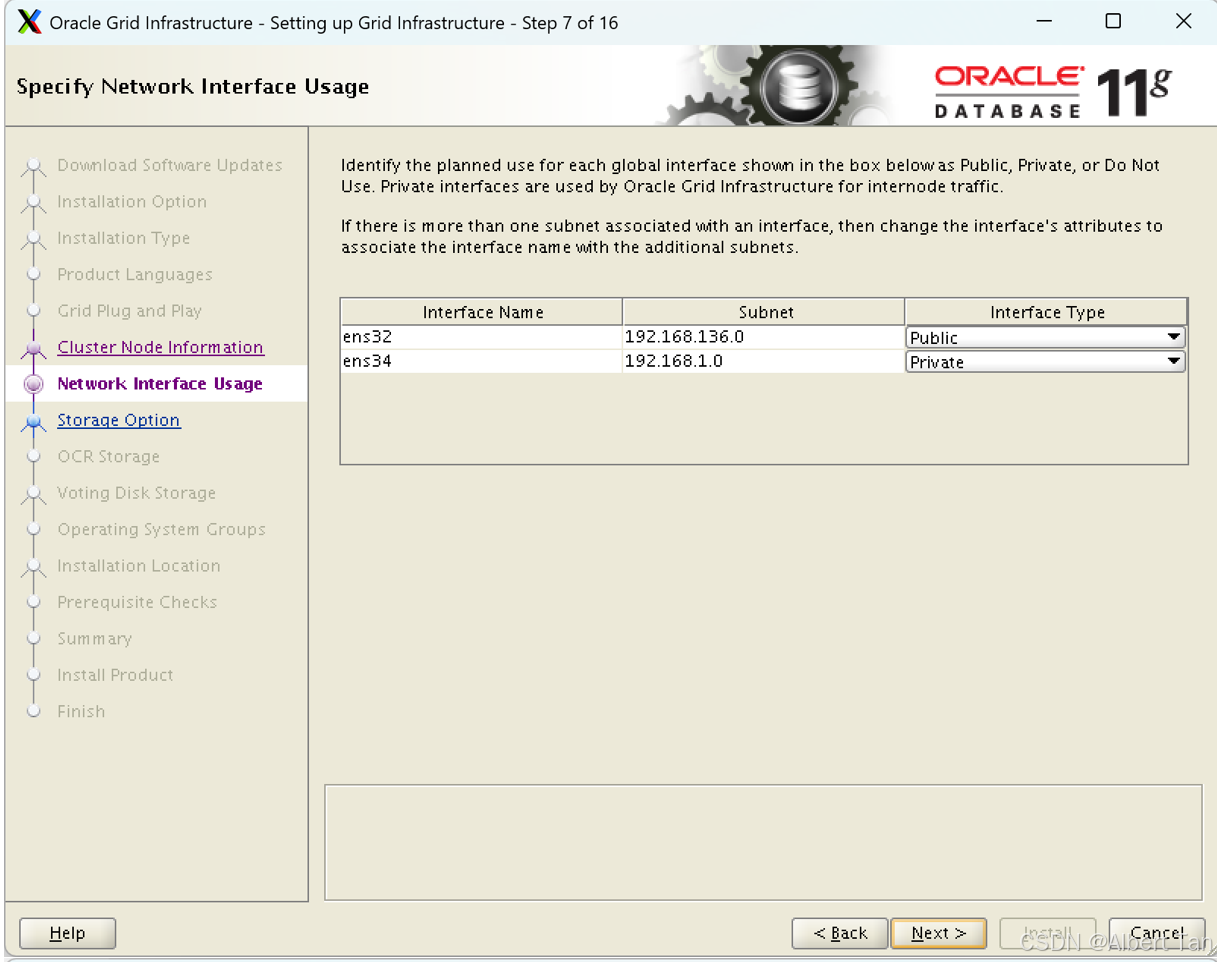Click the Back button
This screenshot has height=962, width=1217.
click(839, 933)
